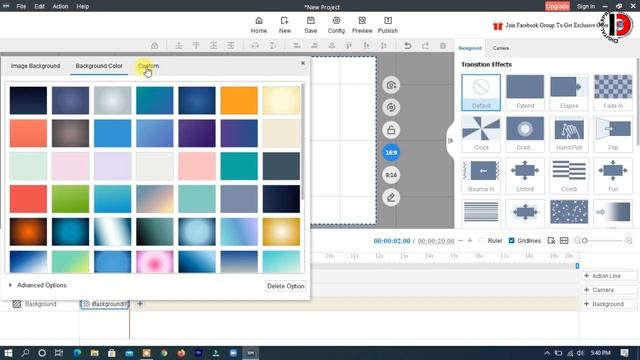Open the File menu
Screen dimensions: 640x360
[x=21, y=7]
